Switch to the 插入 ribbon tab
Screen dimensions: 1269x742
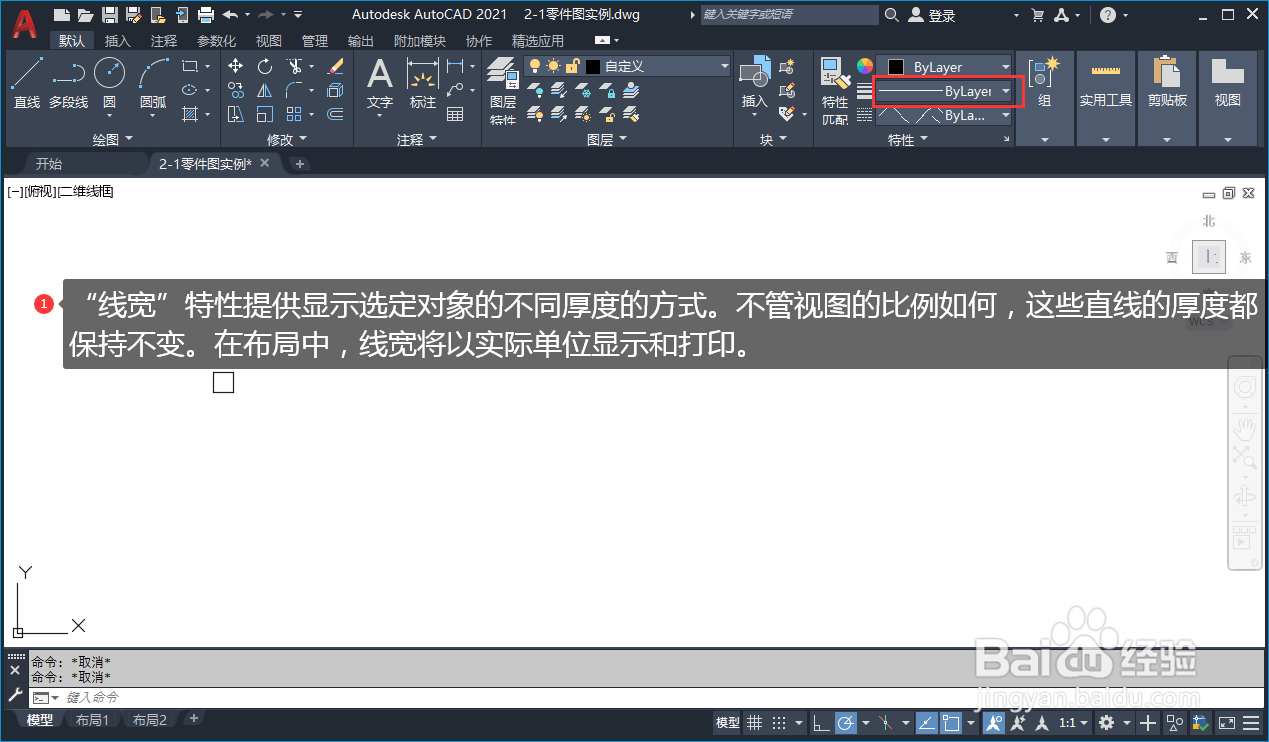point(118,41)
